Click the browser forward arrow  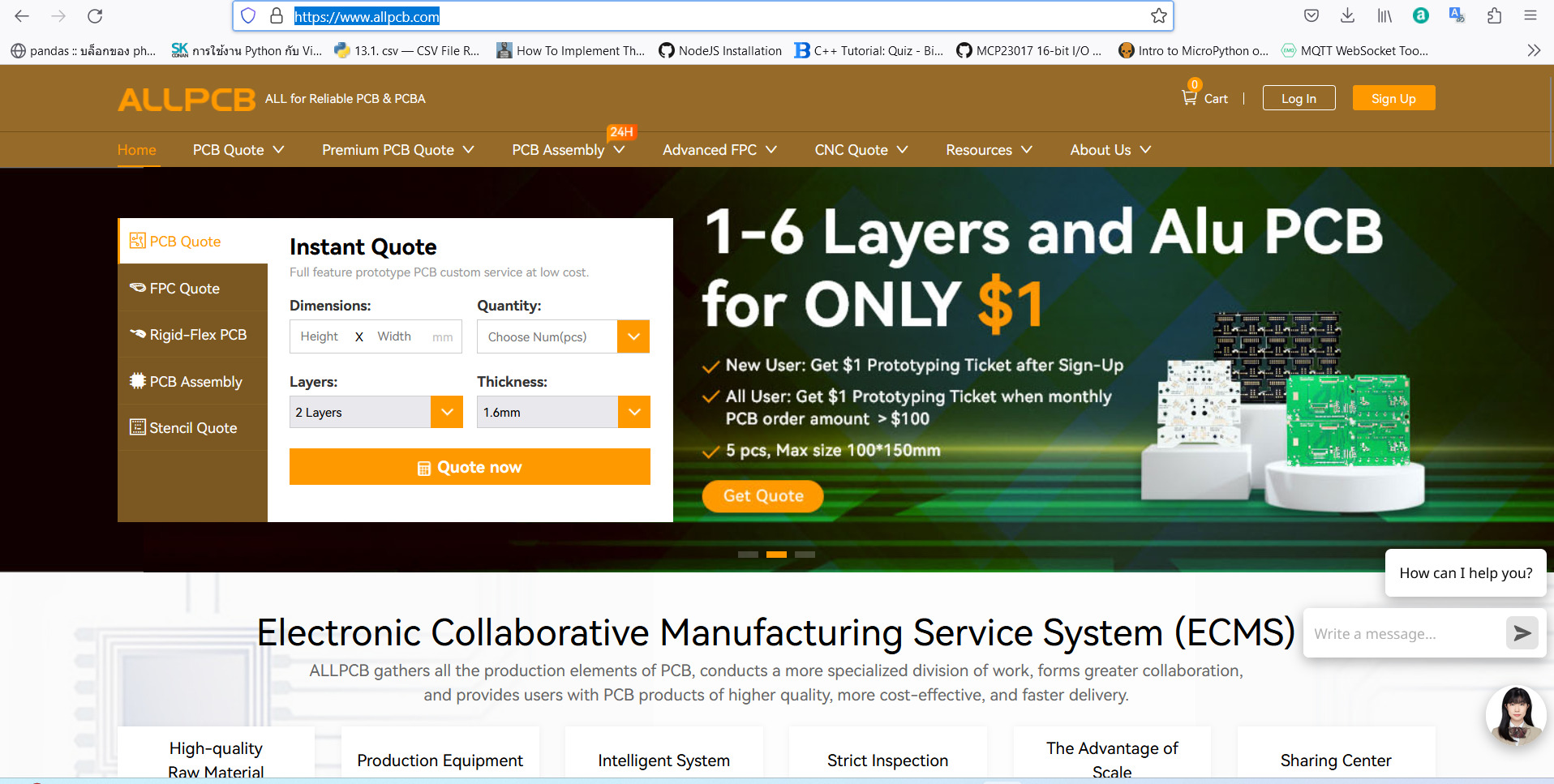click(58, 15)
